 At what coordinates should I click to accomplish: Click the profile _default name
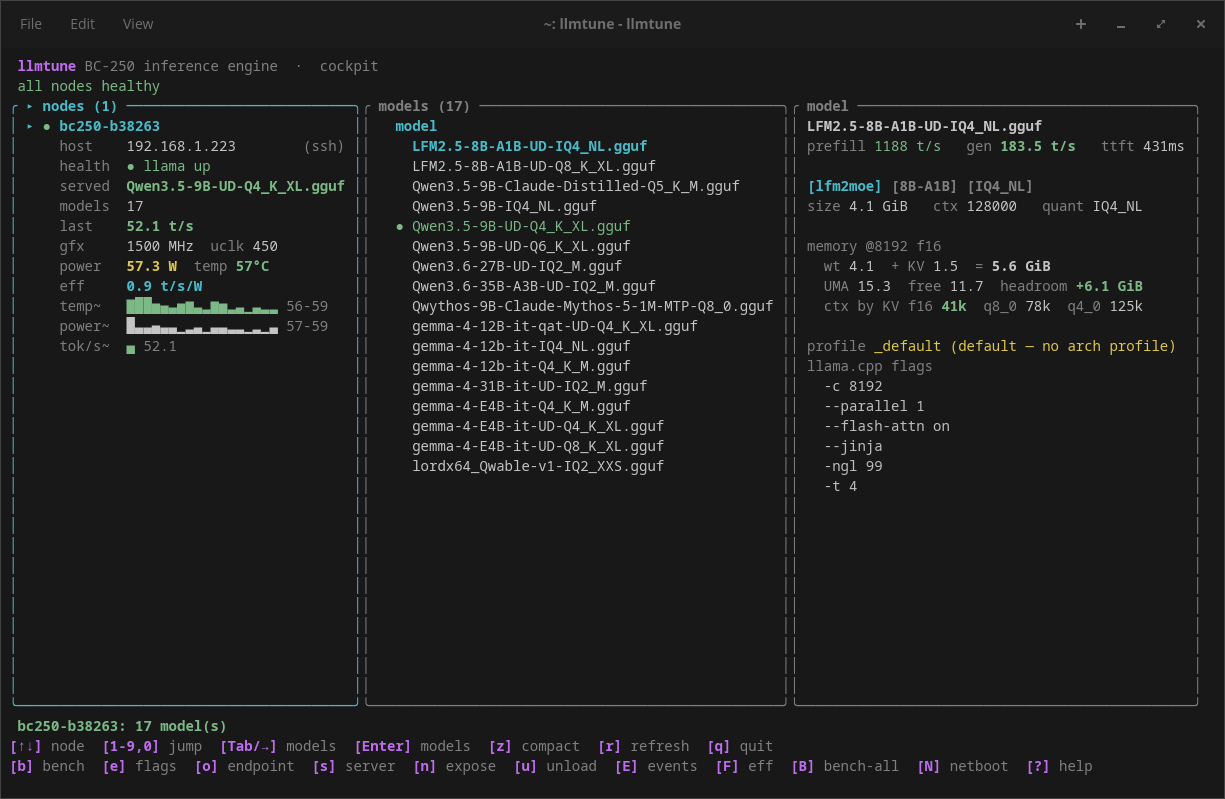908,346
